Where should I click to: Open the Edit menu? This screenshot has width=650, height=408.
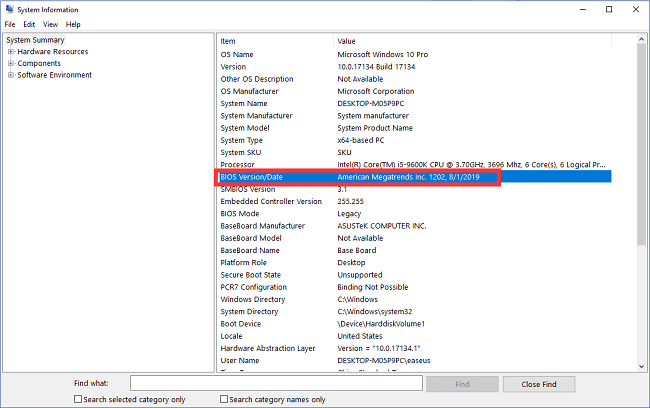pyautogui.click(x=29, y=24)
